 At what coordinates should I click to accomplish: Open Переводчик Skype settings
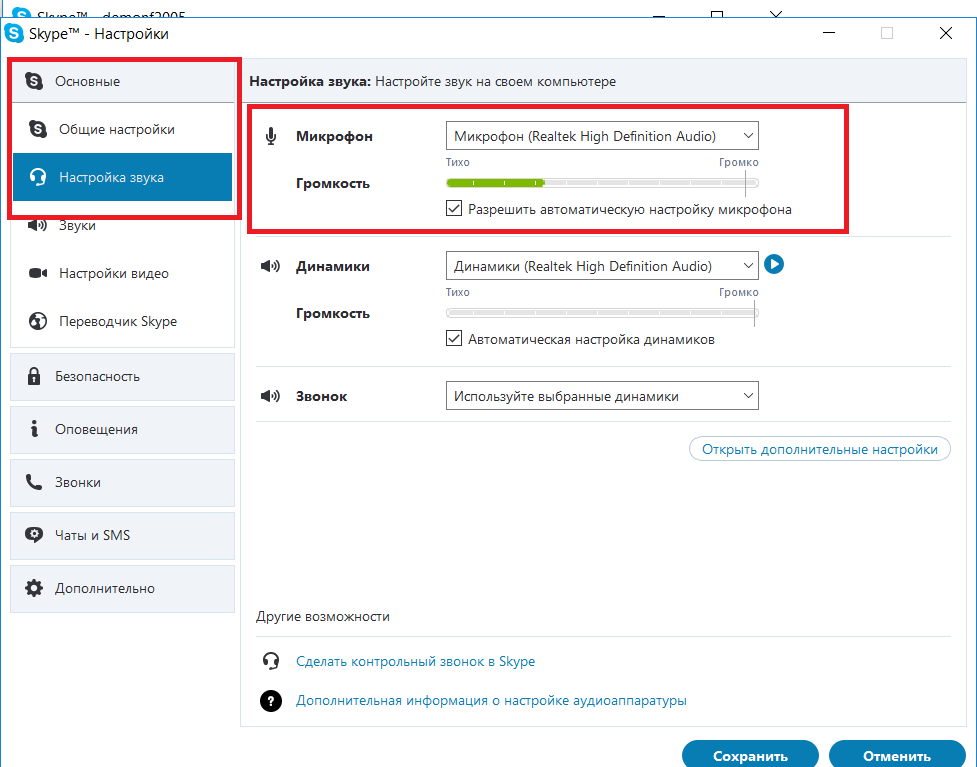click(x=122, y=322)
